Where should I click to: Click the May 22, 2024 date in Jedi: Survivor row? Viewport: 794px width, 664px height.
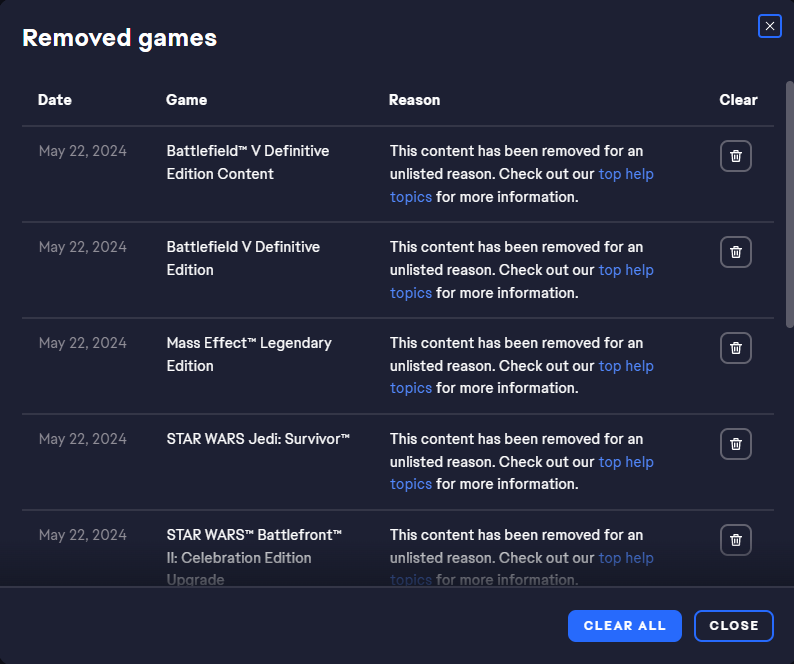[x=83, y=439]
